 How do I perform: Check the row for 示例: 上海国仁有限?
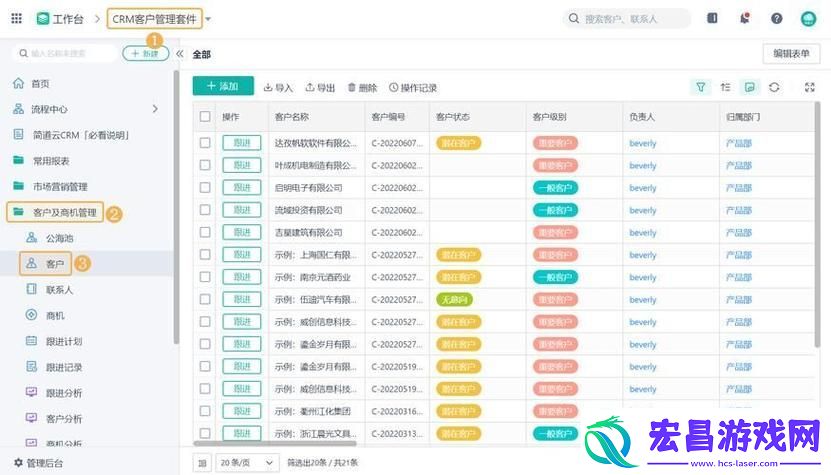click(205, 254)
